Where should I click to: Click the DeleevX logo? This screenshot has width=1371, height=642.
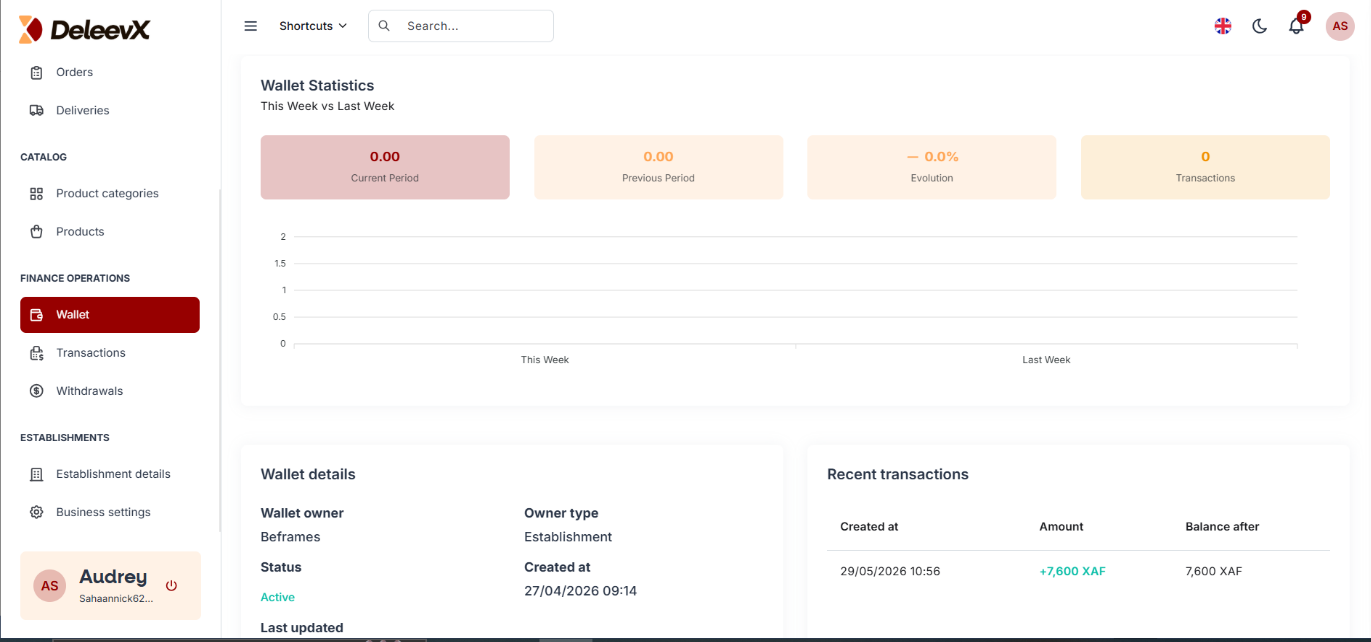[84, 29]
